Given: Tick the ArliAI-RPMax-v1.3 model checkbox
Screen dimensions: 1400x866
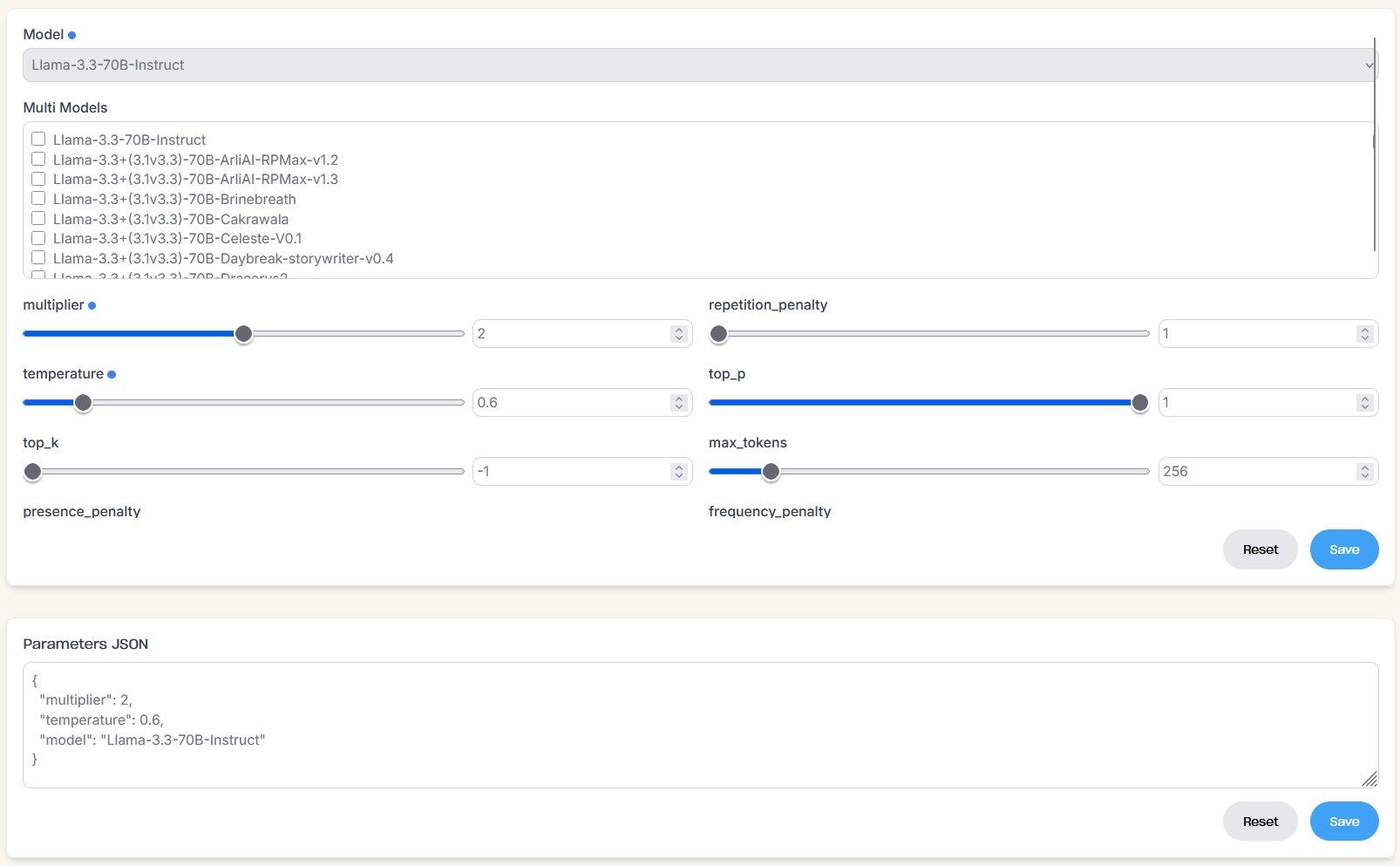Looking at the screenshot, I should tap(38, 179).
